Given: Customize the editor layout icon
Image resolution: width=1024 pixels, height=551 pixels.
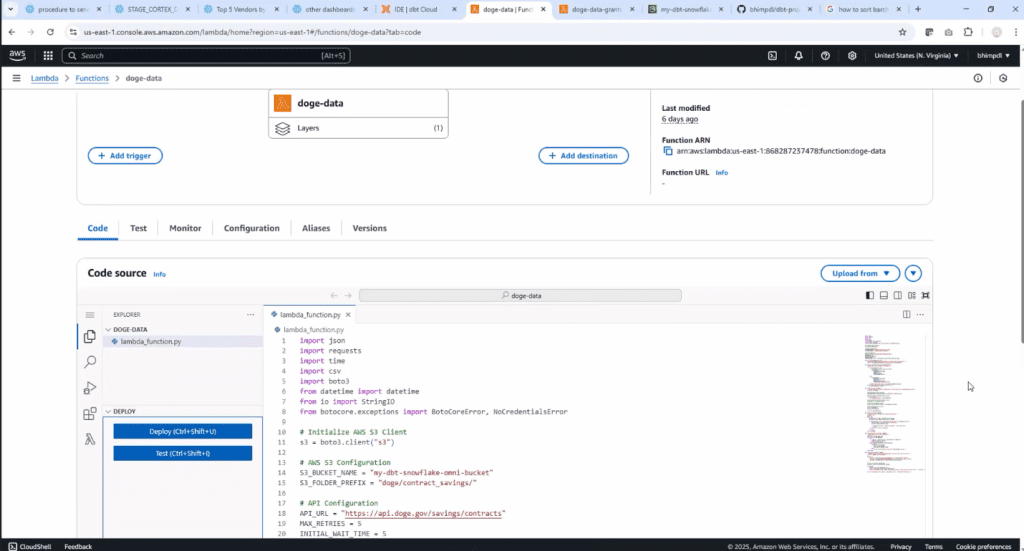Looking at the screenshot, I should pyautogui.click(x=912, y=295).
